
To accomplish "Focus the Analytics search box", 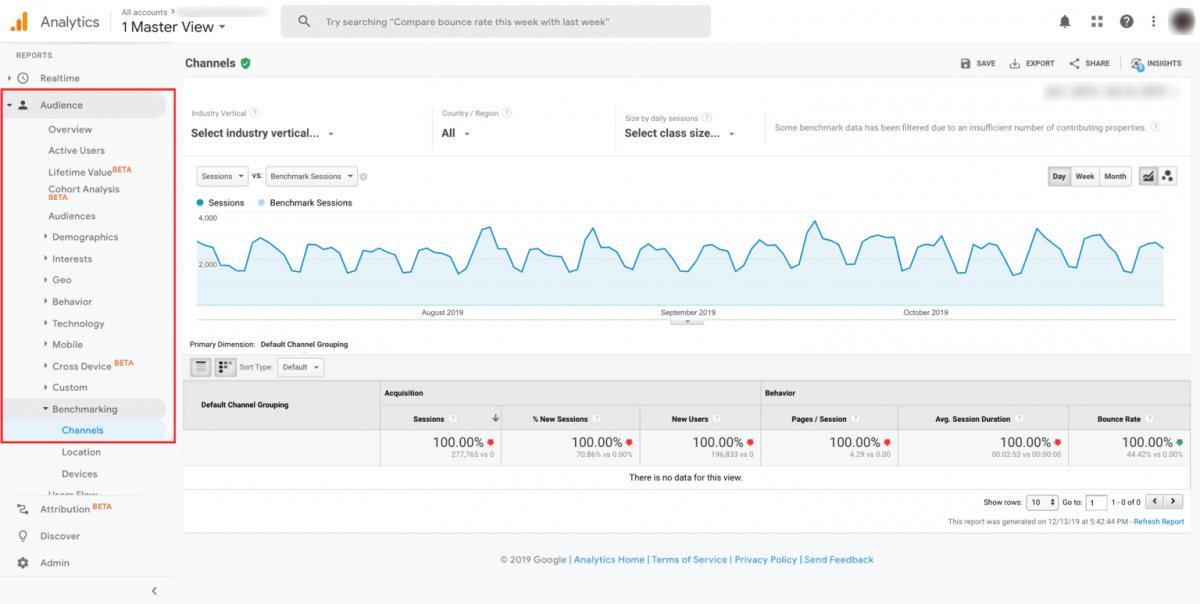I will click(x=496, y=21).
